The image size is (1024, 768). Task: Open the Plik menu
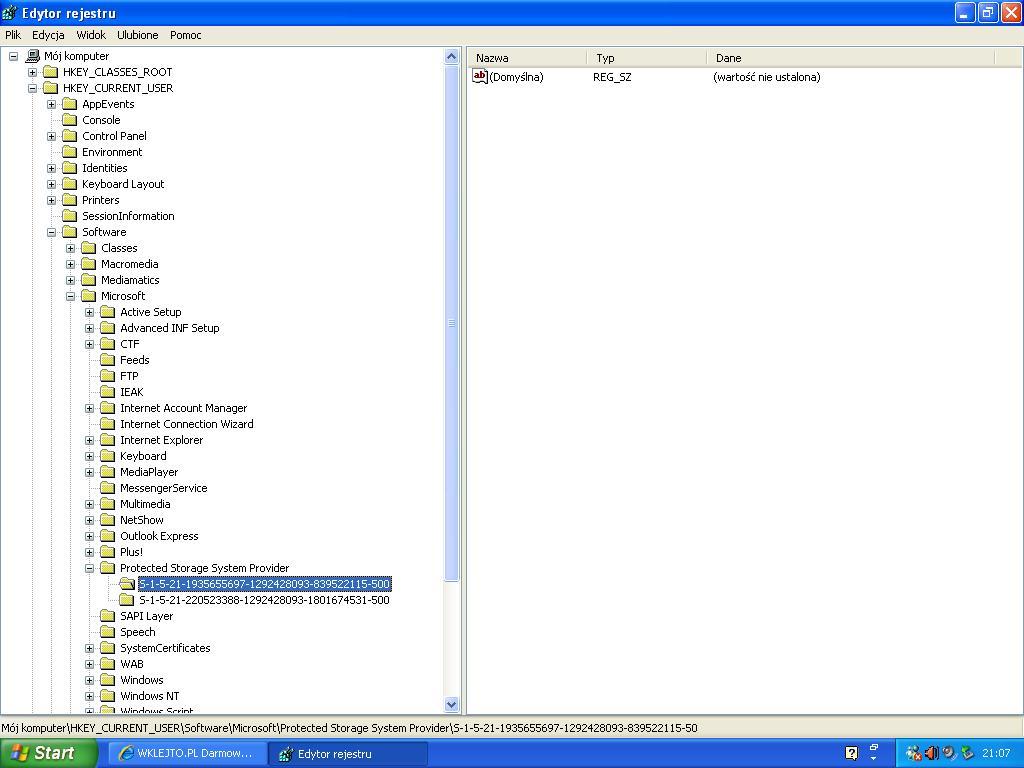(13, 35)
